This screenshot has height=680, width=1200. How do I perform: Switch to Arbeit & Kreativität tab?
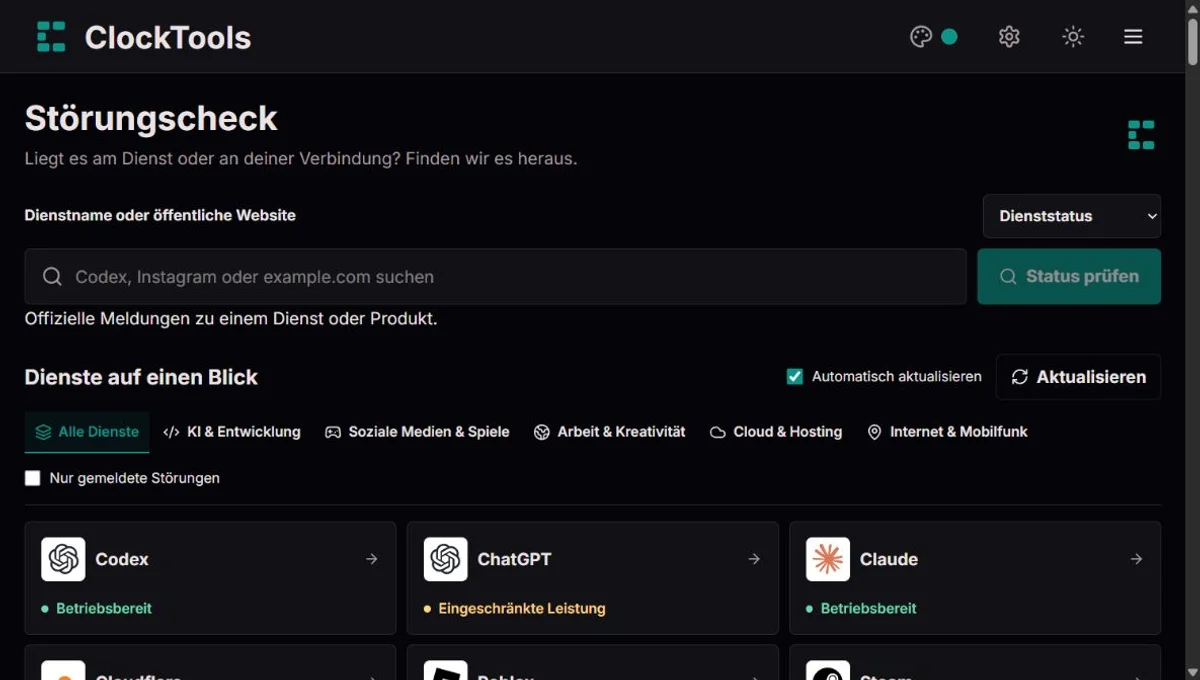[609, 432]
